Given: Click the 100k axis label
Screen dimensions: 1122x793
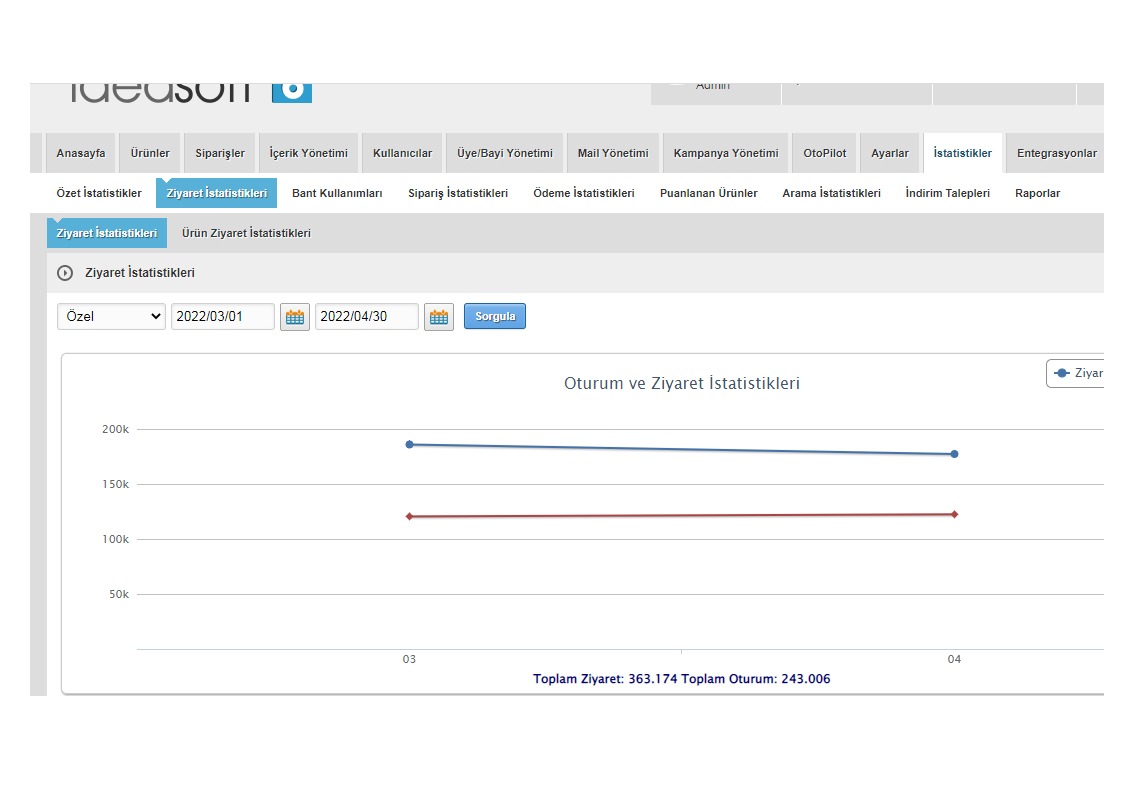Looking at the screenshot, I should pyautogui.click(x=115, y=539).
